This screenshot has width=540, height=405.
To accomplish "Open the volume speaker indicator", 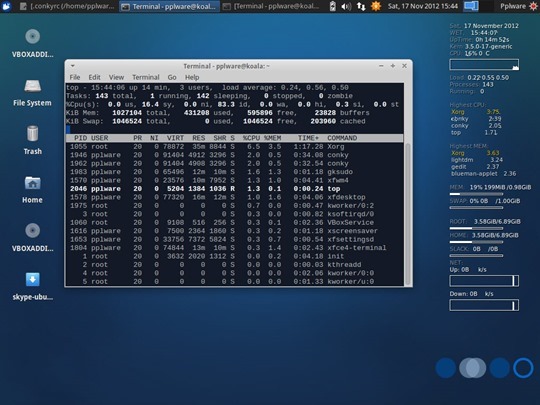I will 346,6.
